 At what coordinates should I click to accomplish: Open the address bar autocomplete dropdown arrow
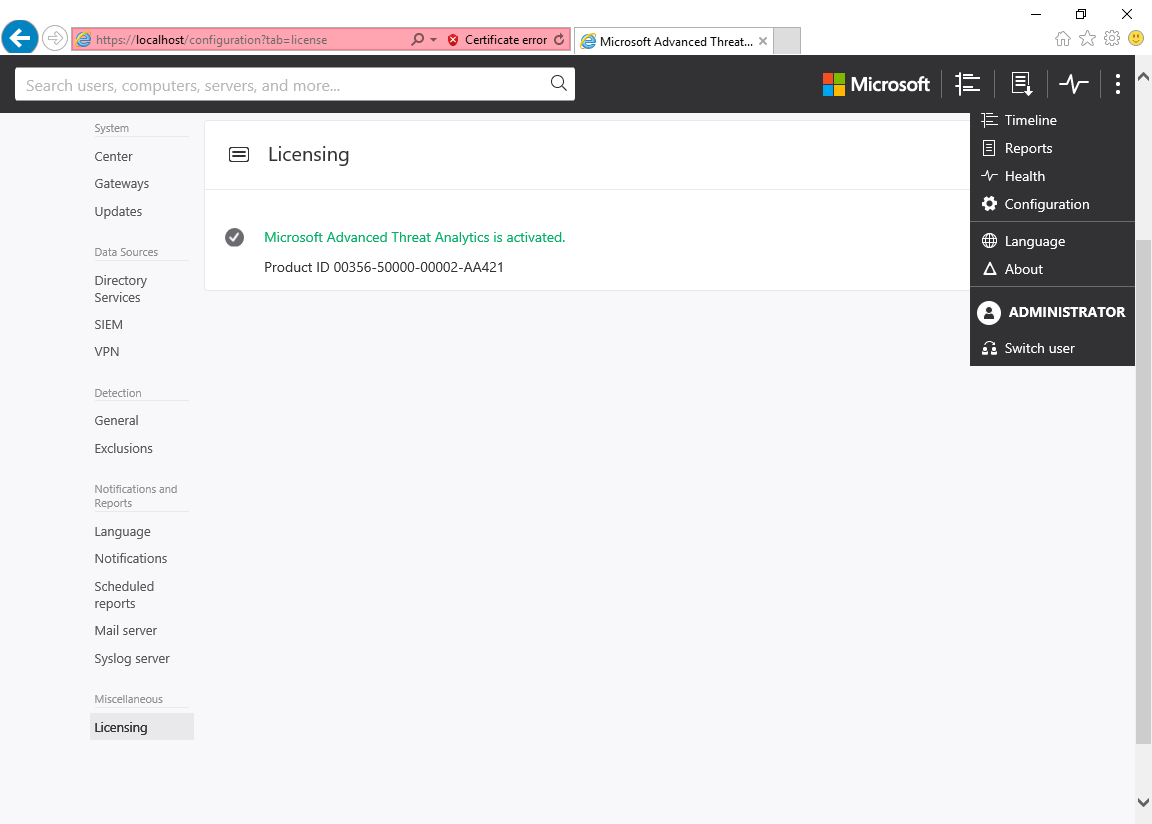tap(433, 40)
